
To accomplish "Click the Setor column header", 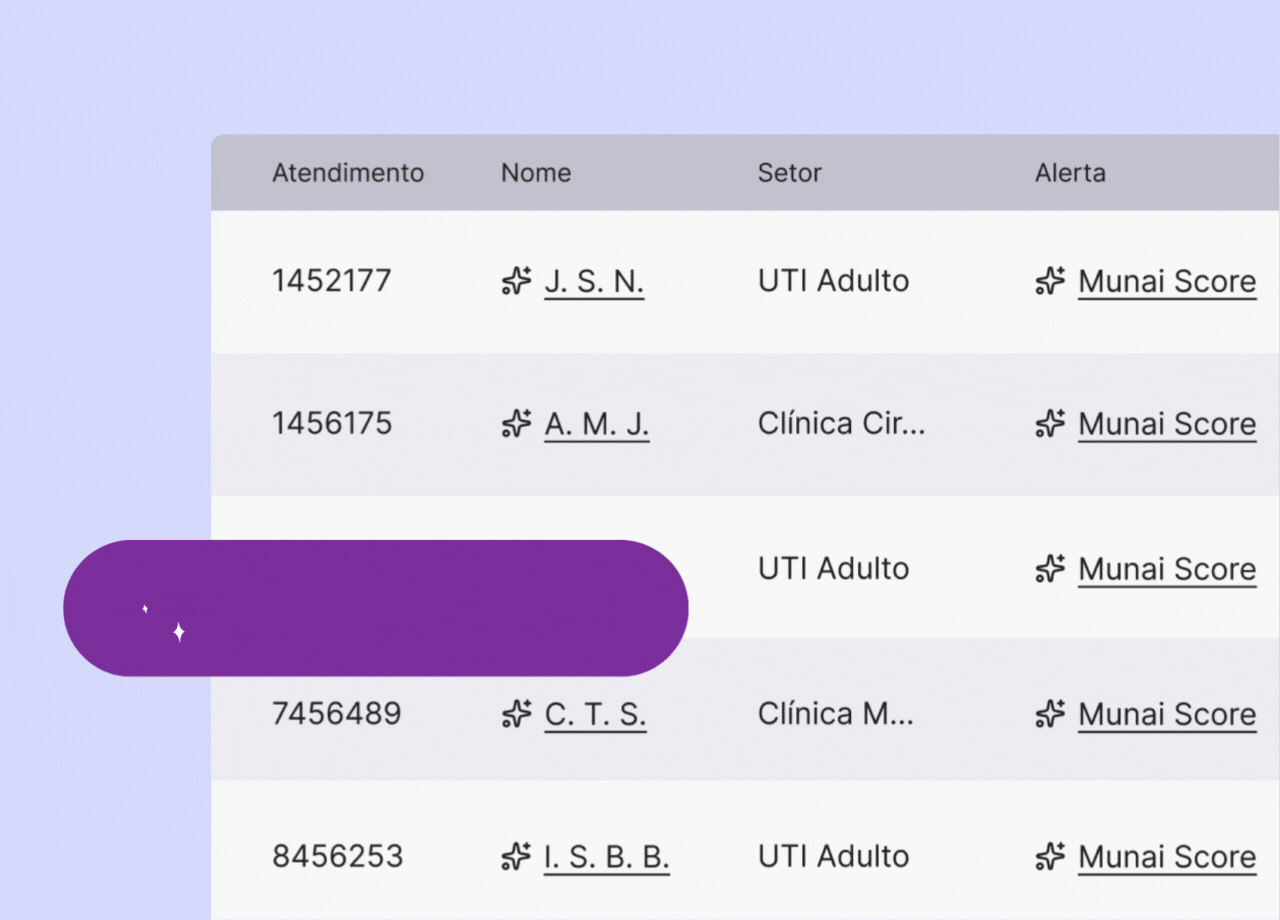I will (x=790, y=173).
